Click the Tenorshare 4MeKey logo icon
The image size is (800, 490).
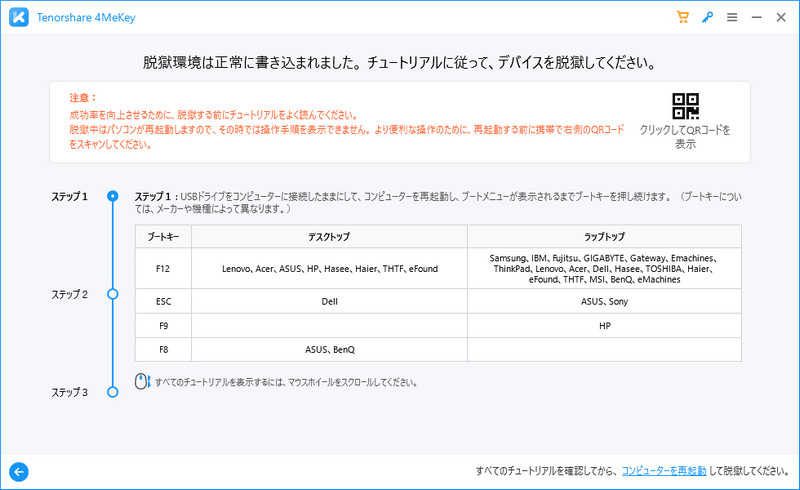(x=19, y=17)
